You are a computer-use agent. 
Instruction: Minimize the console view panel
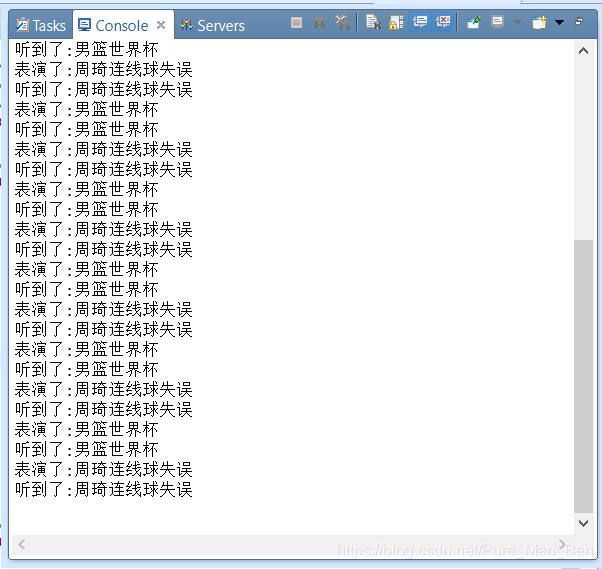[x=579, y=22]
